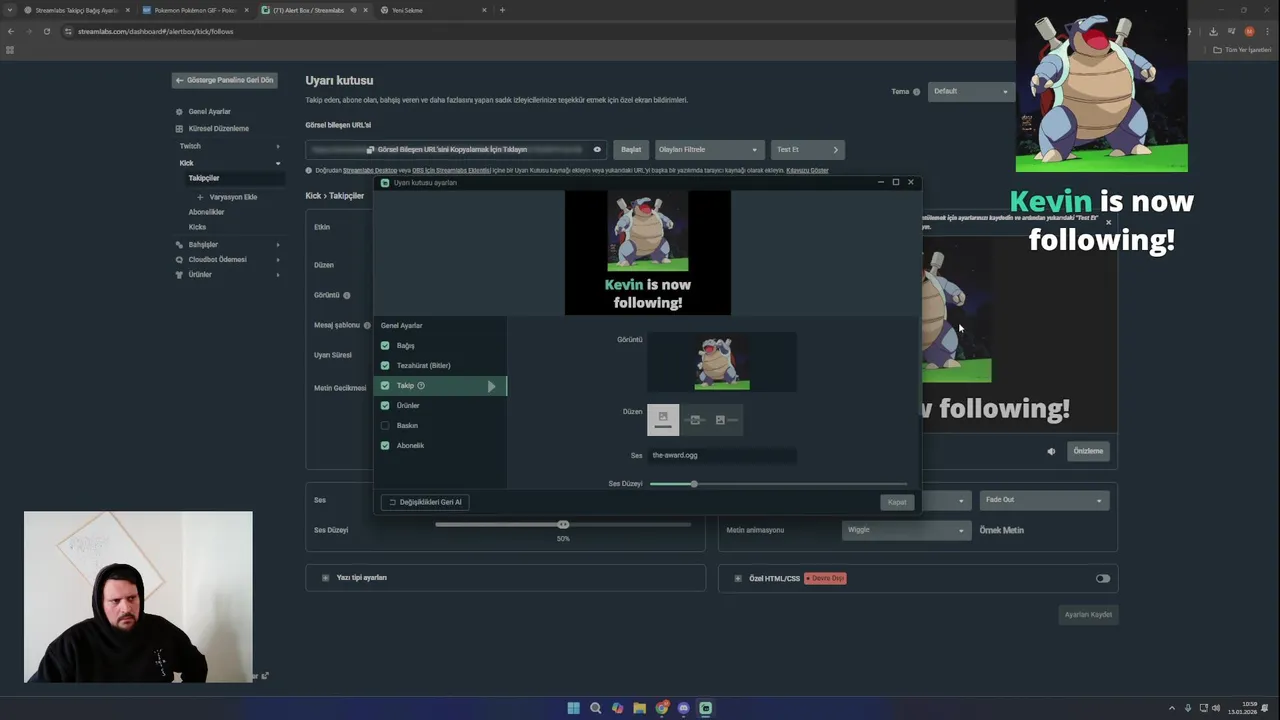Toggle the Tezahürat (Bitler) checkbox
The width and height of the screenshot is (1280, 720).
click(x=385, y=366)
